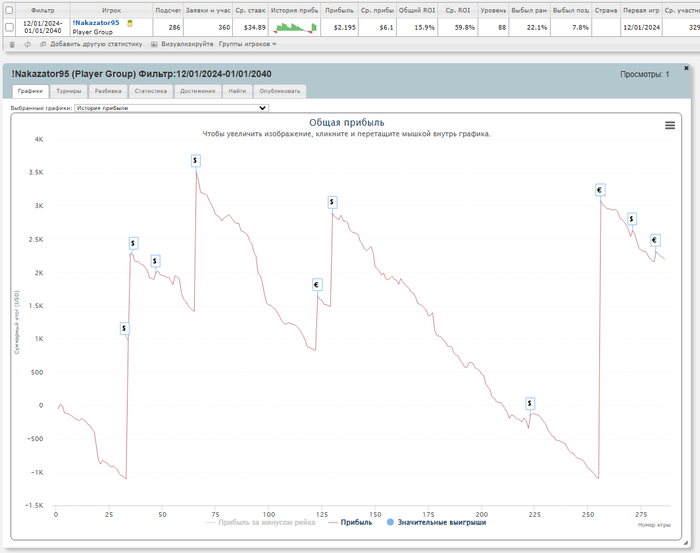The height and width of the screenshot is (553, 700).
Task: Sort by the Игрок column header
Action: coord(112,10)
